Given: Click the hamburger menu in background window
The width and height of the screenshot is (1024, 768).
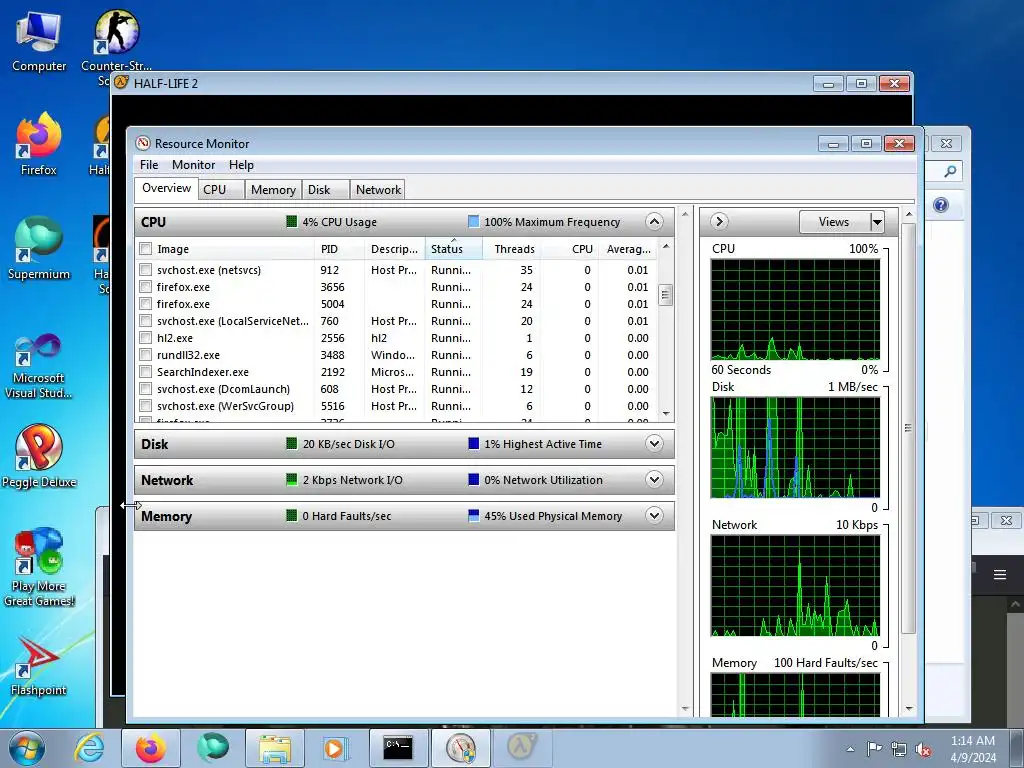Looking at the screenshot, I should [1000, 575].
